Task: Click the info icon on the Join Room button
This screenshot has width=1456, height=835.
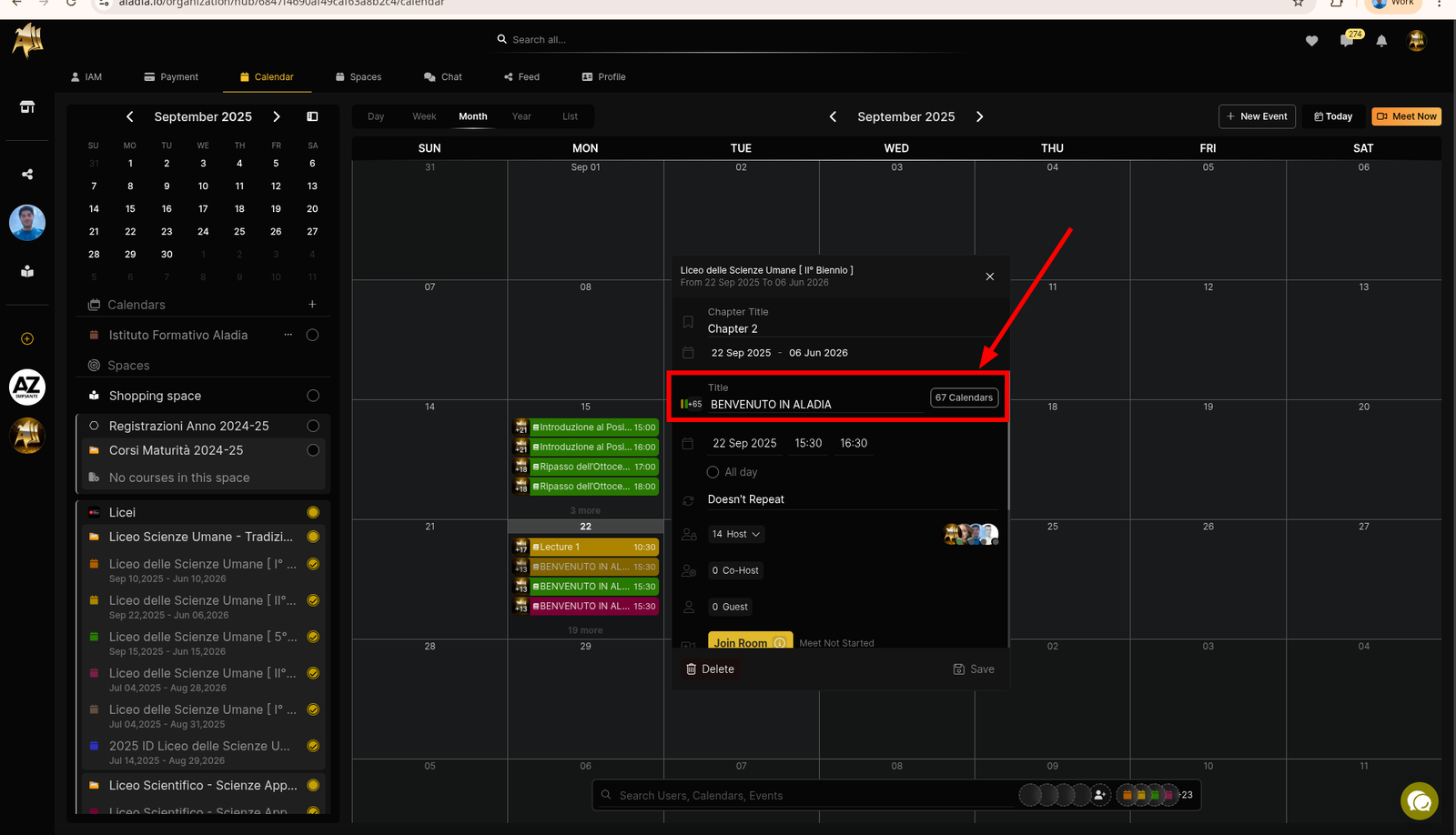Action: point(780,643)
